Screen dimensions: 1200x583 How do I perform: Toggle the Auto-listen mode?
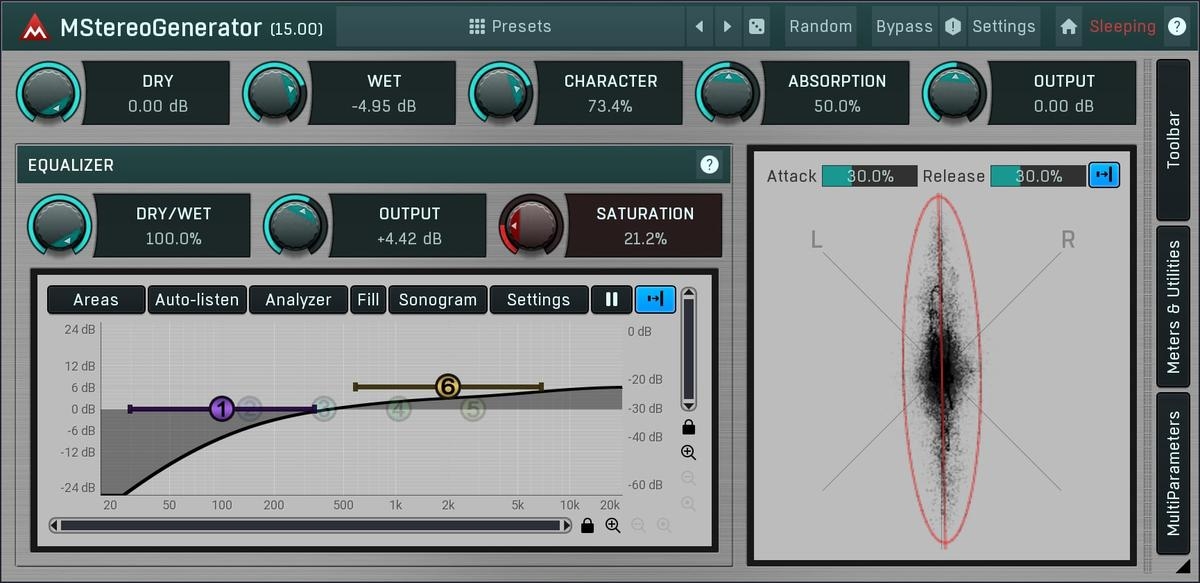pos(197,299)
